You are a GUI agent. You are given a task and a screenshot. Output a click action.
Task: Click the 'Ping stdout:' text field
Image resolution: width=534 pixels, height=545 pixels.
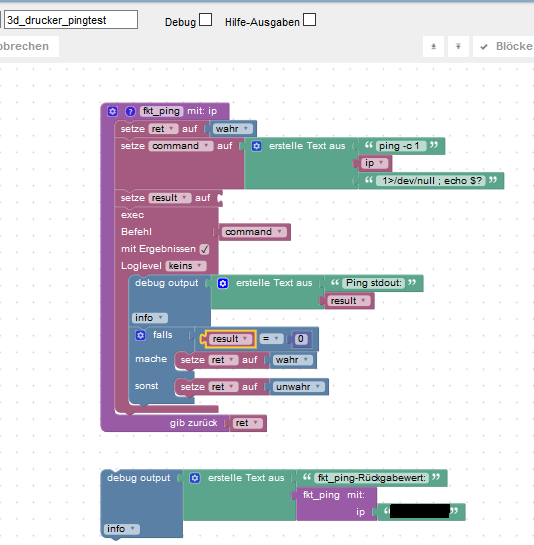374,283
